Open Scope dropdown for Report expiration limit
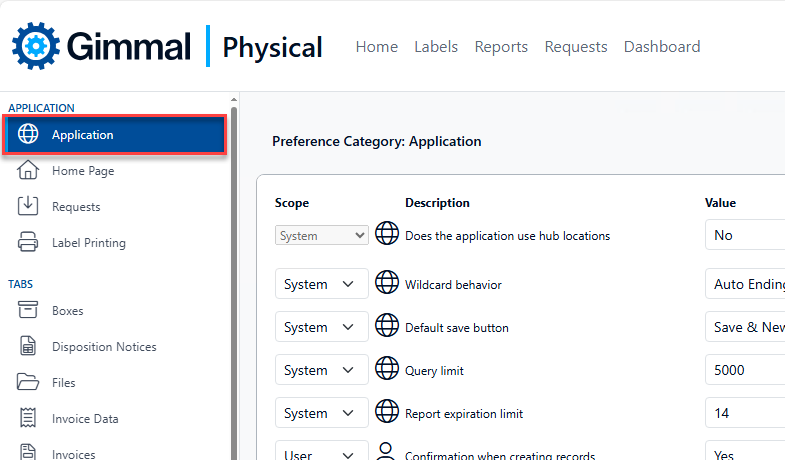 coord(321,413)
